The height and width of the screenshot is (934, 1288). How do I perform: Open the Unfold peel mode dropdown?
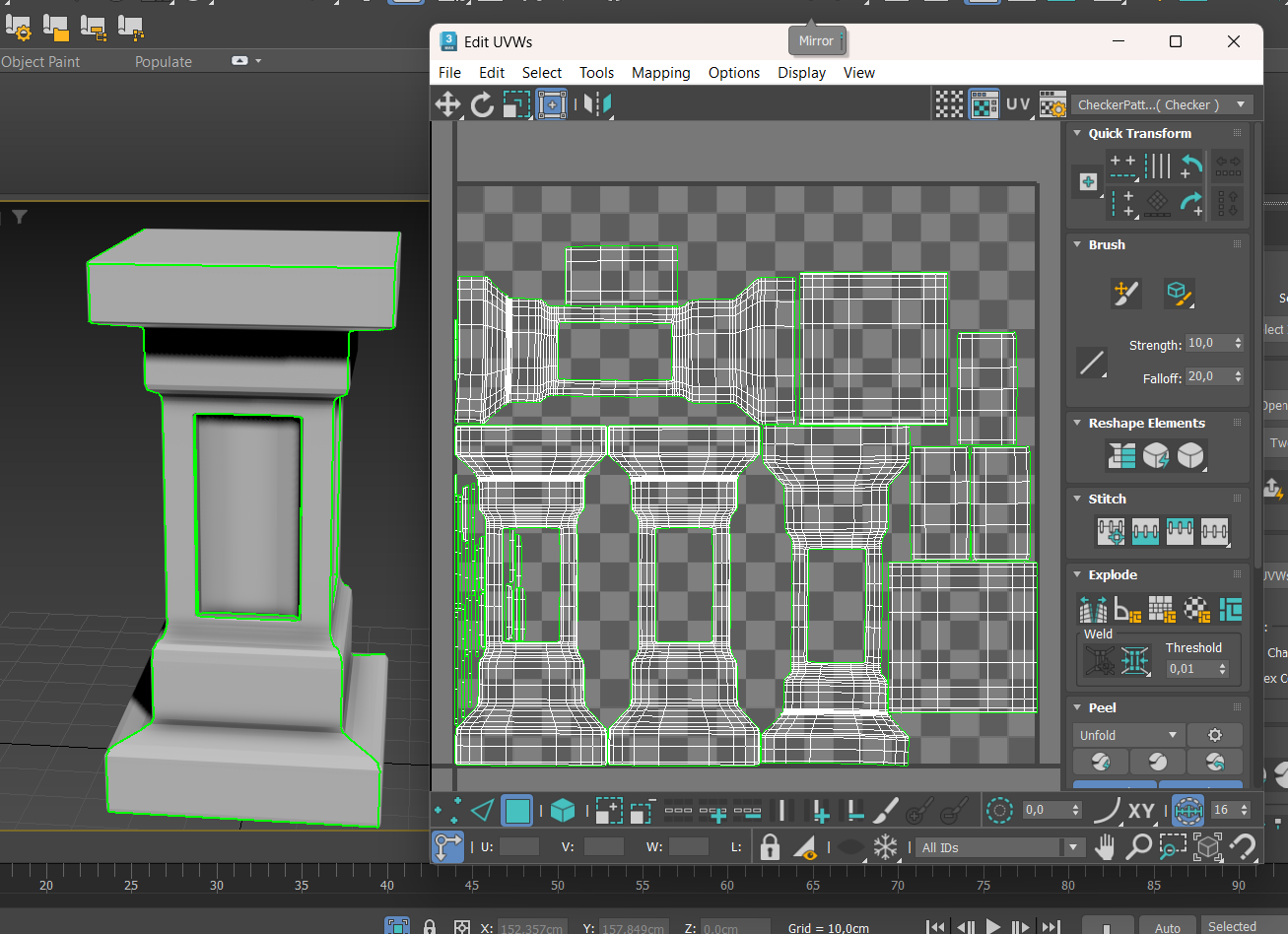[1127, 735]
